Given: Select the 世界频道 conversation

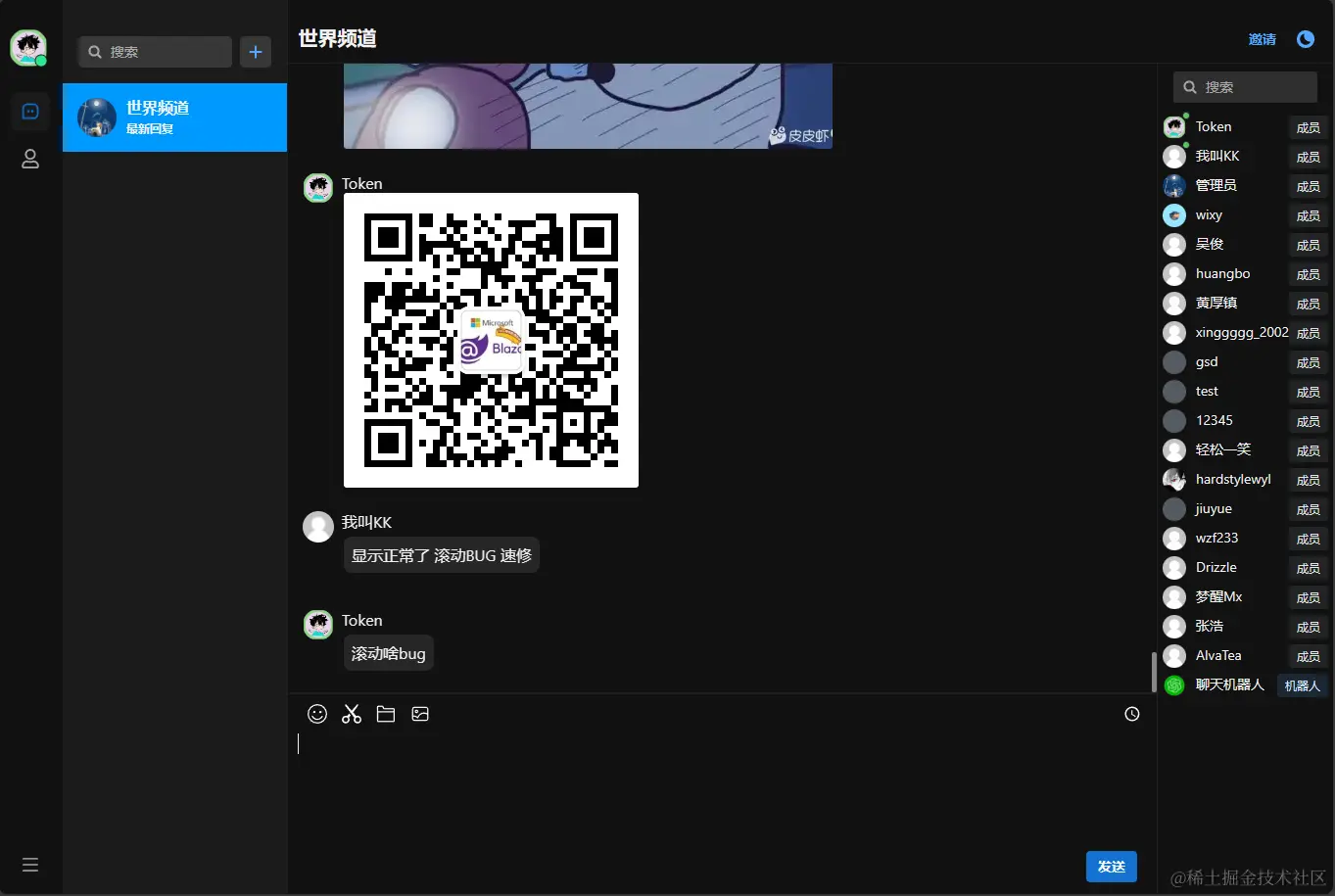Looking at the screenshot, I should (x=174, y=118).
